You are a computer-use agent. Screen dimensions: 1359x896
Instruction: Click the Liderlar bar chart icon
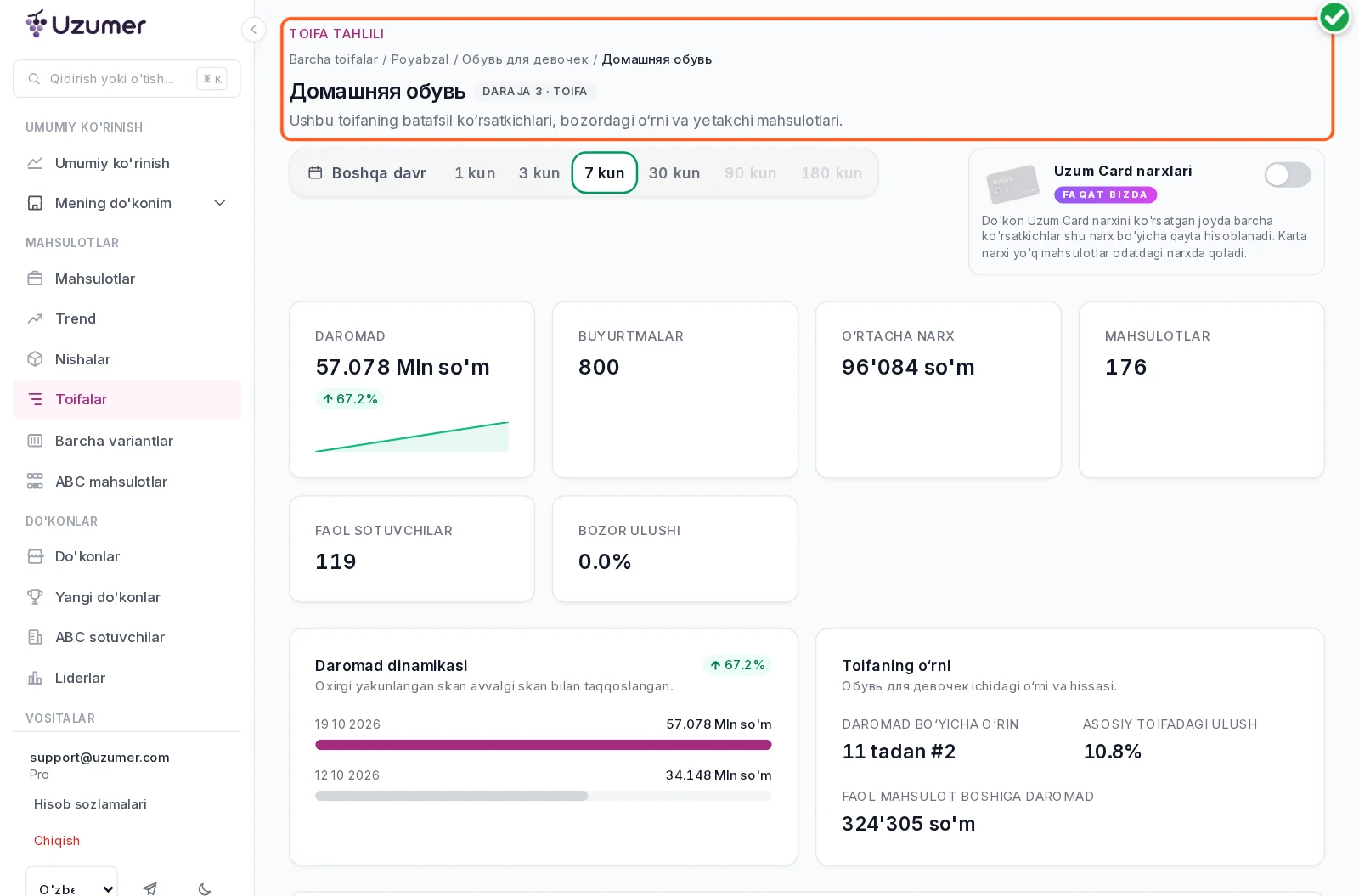click(x=35, y=678)
